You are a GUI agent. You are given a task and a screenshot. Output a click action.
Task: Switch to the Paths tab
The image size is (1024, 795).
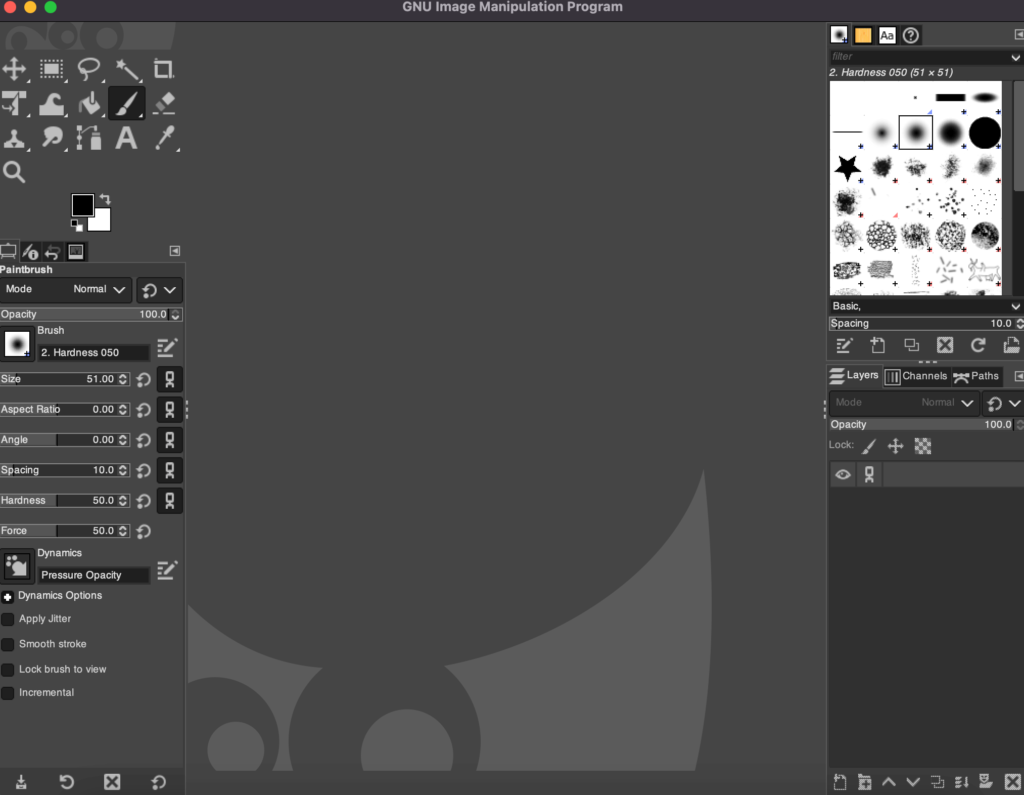pos(975,376)
